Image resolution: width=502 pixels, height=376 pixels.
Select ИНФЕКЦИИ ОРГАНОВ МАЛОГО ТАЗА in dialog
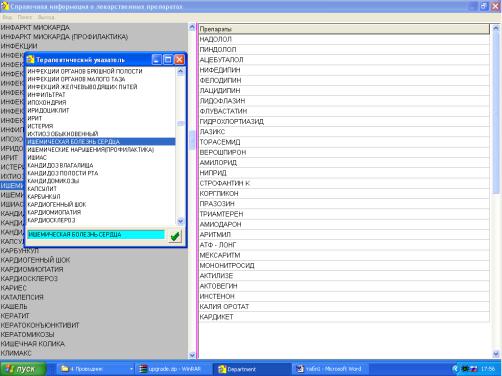(101, 79)
